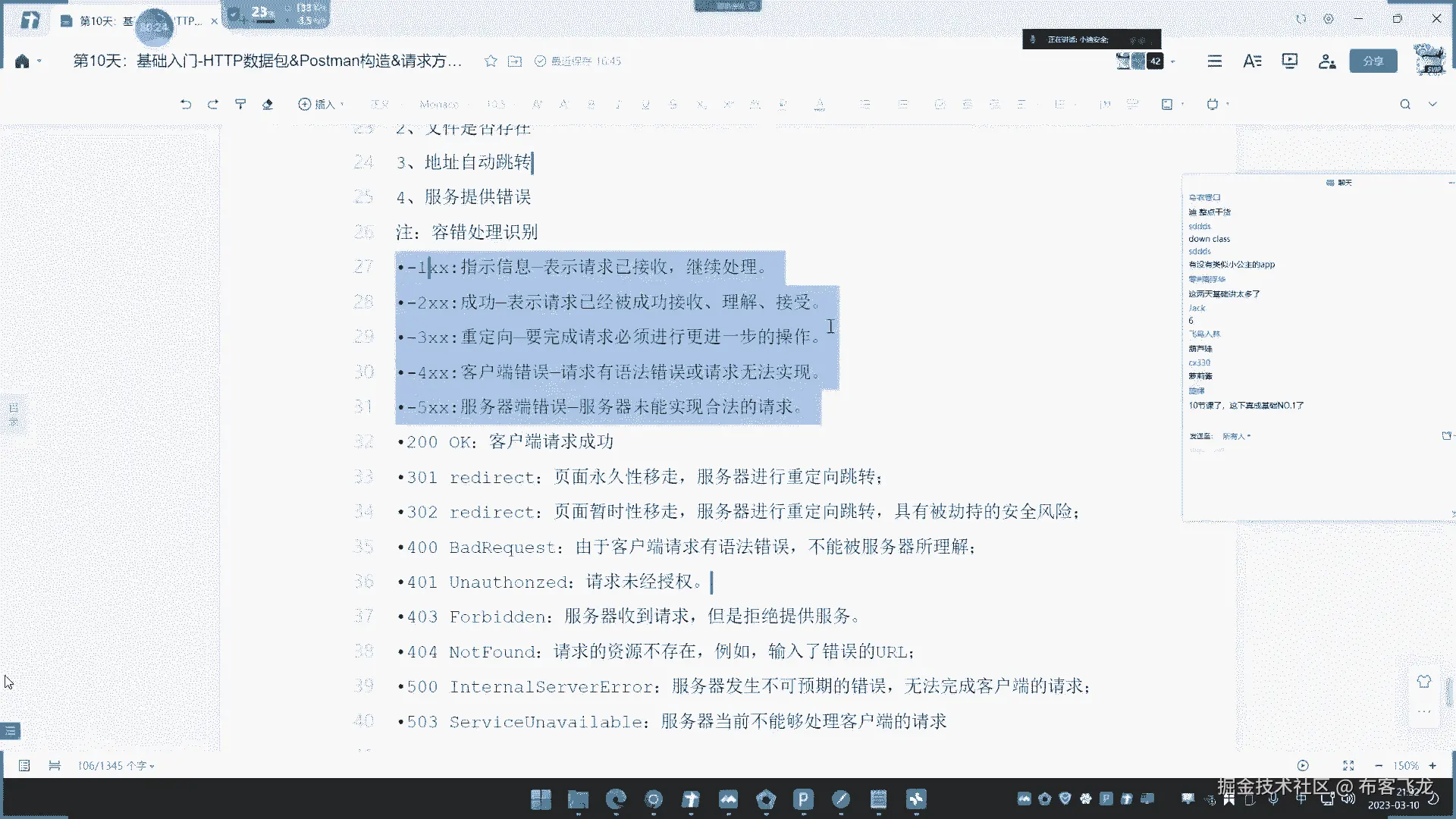The height and width of the screenshot is (819, 1456).
Task: Click the zoom in plus button
Action: coord(1432,766)
